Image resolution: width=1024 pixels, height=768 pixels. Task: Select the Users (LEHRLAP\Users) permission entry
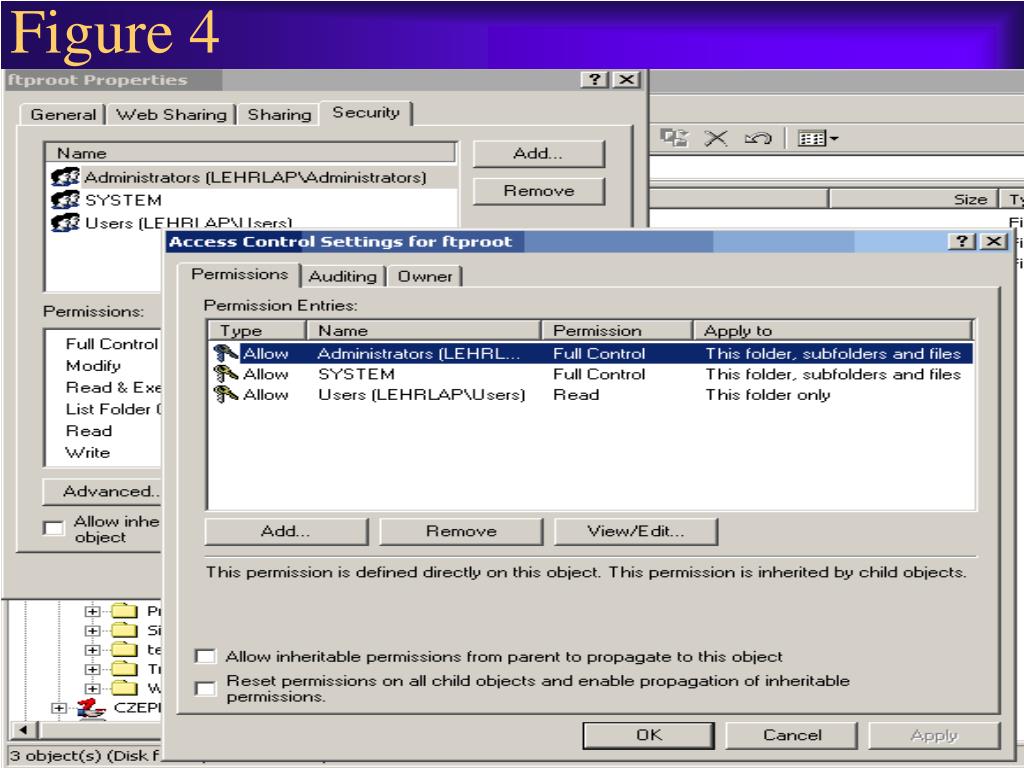[x=591, y=394]
